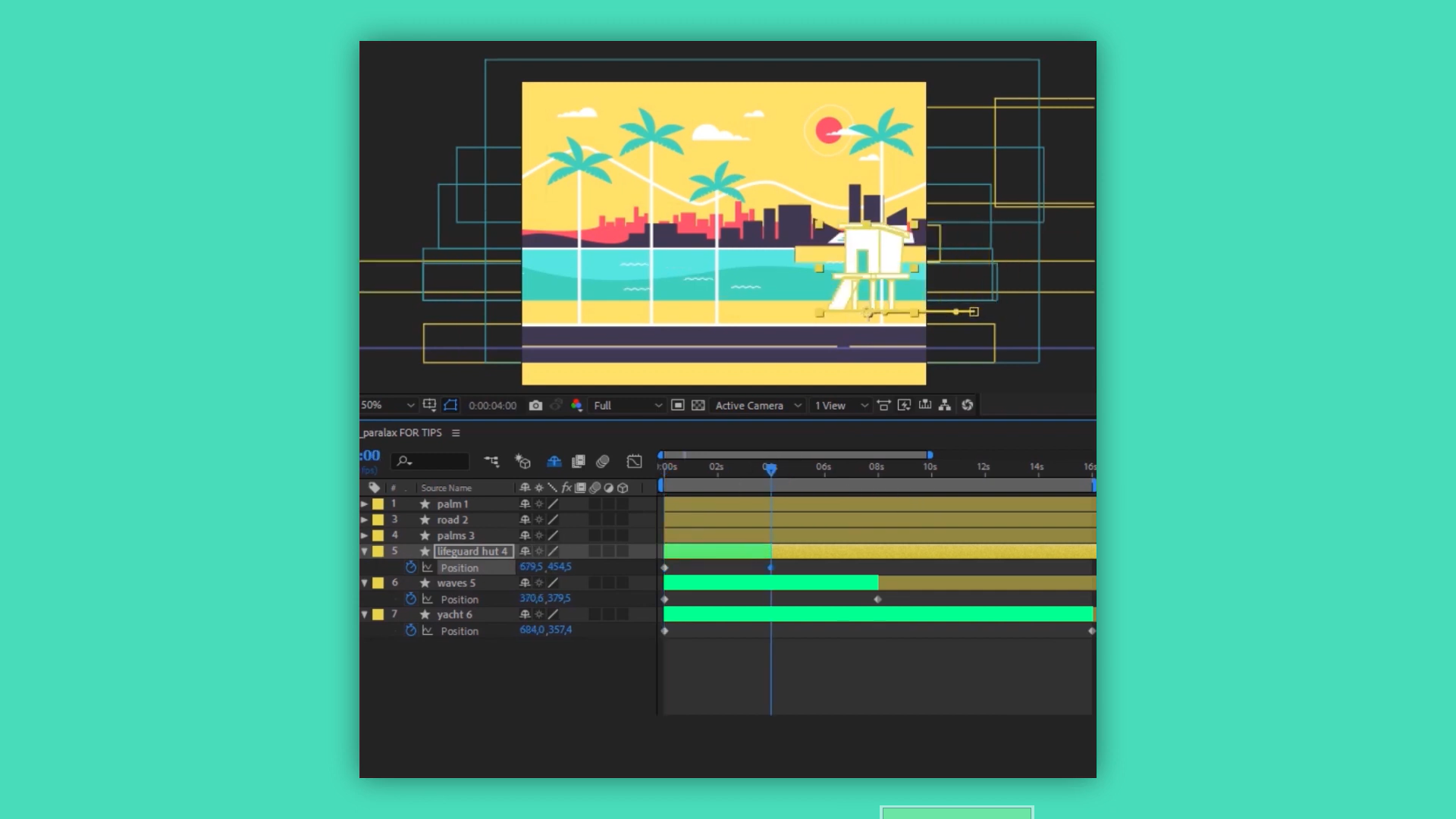Open the Graph Editor in timeline
Viewport: 1456px width, 819px height.
(634, 461)
